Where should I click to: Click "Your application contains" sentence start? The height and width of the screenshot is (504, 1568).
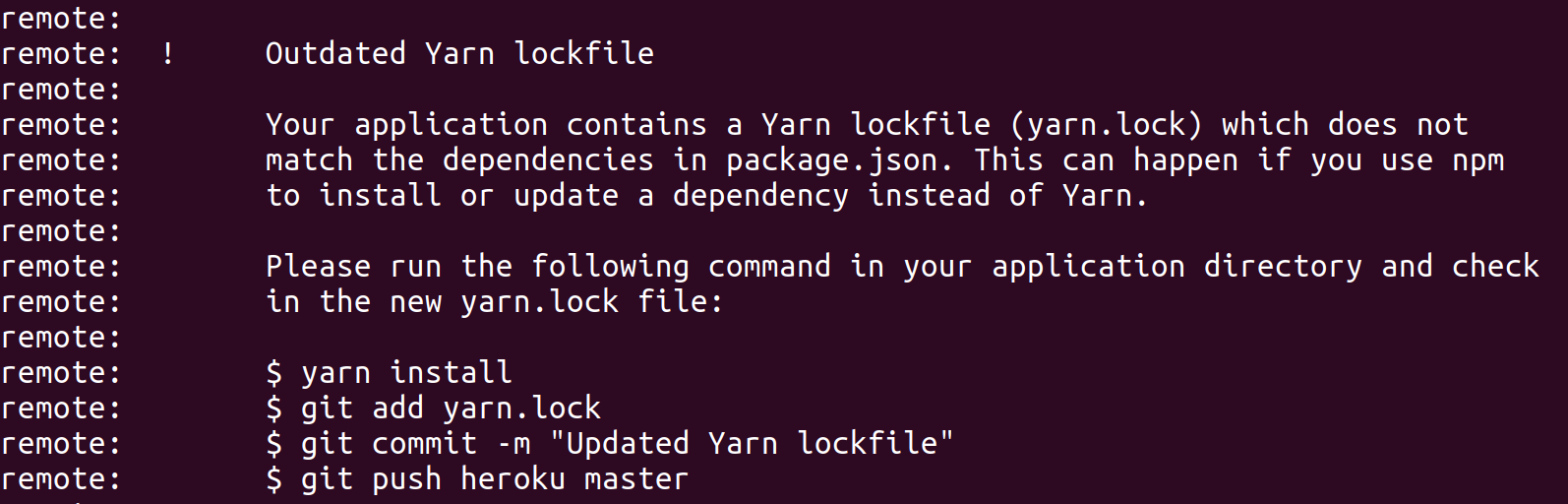(x=486, y=124)
